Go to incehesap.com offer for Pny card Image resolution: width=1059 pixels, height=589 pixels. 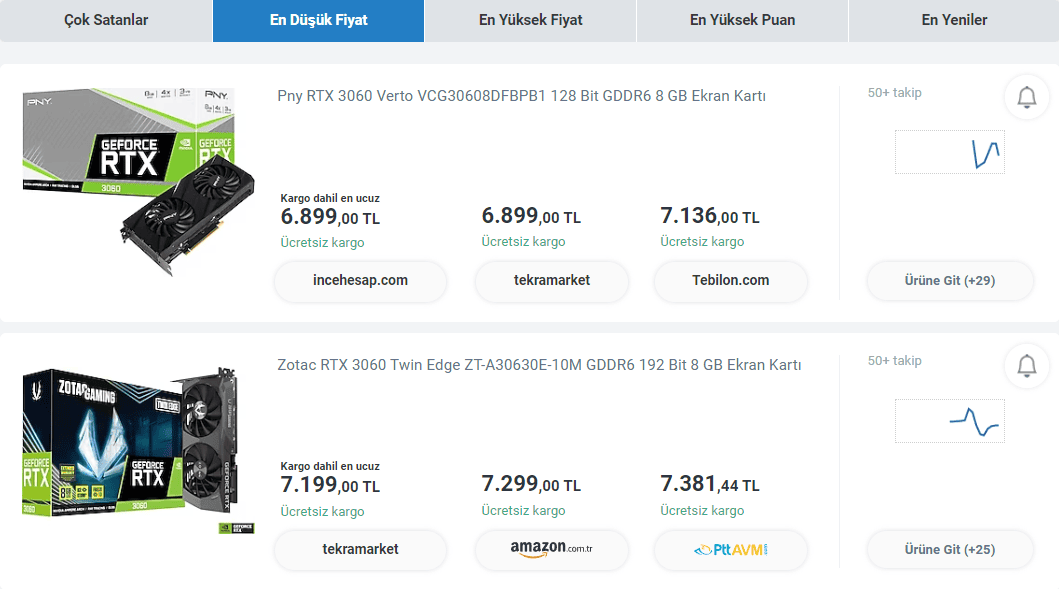tap(360, 281)
